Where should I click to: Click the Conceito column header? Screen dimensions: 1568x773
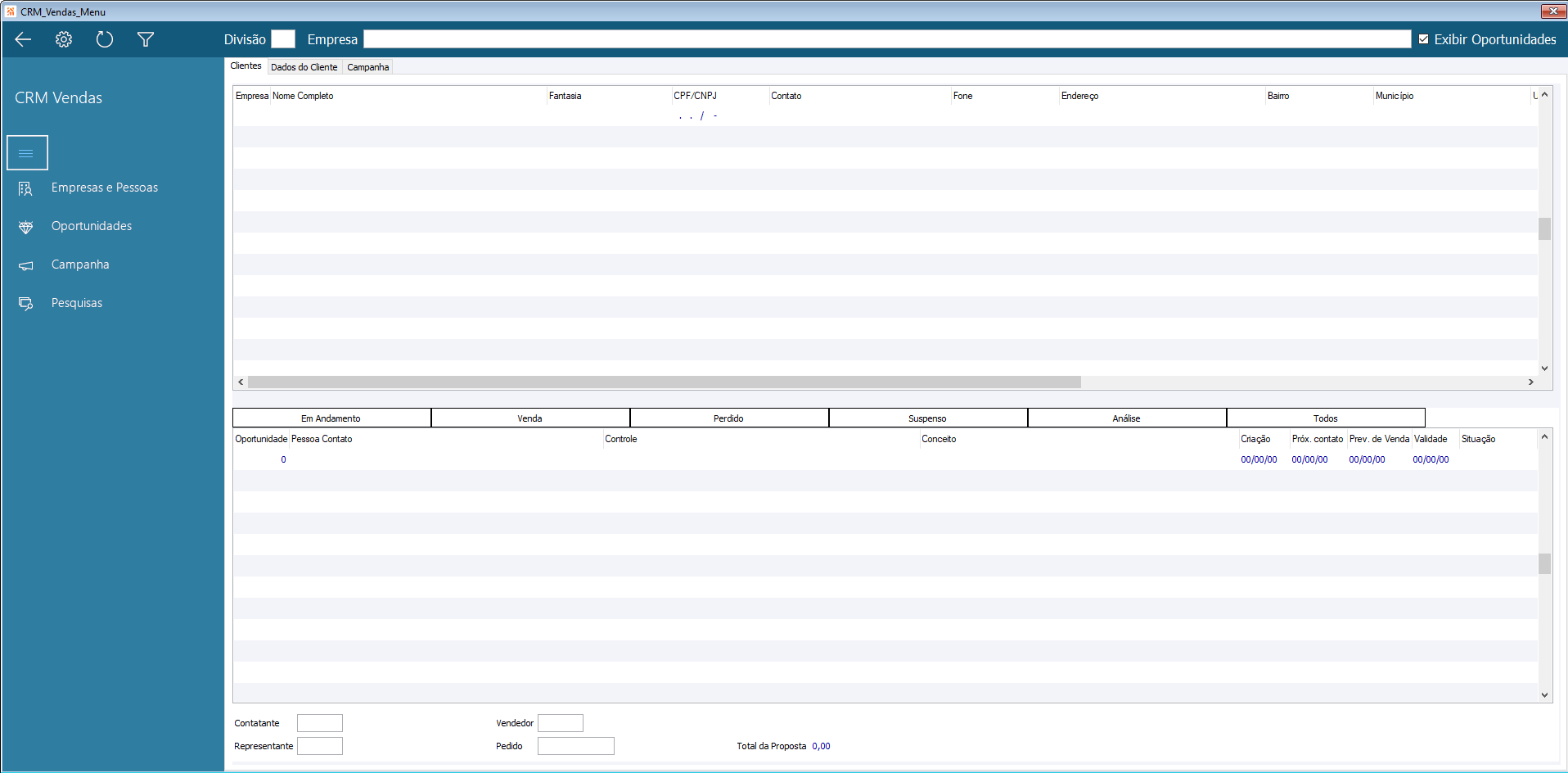pos(1079,439)
